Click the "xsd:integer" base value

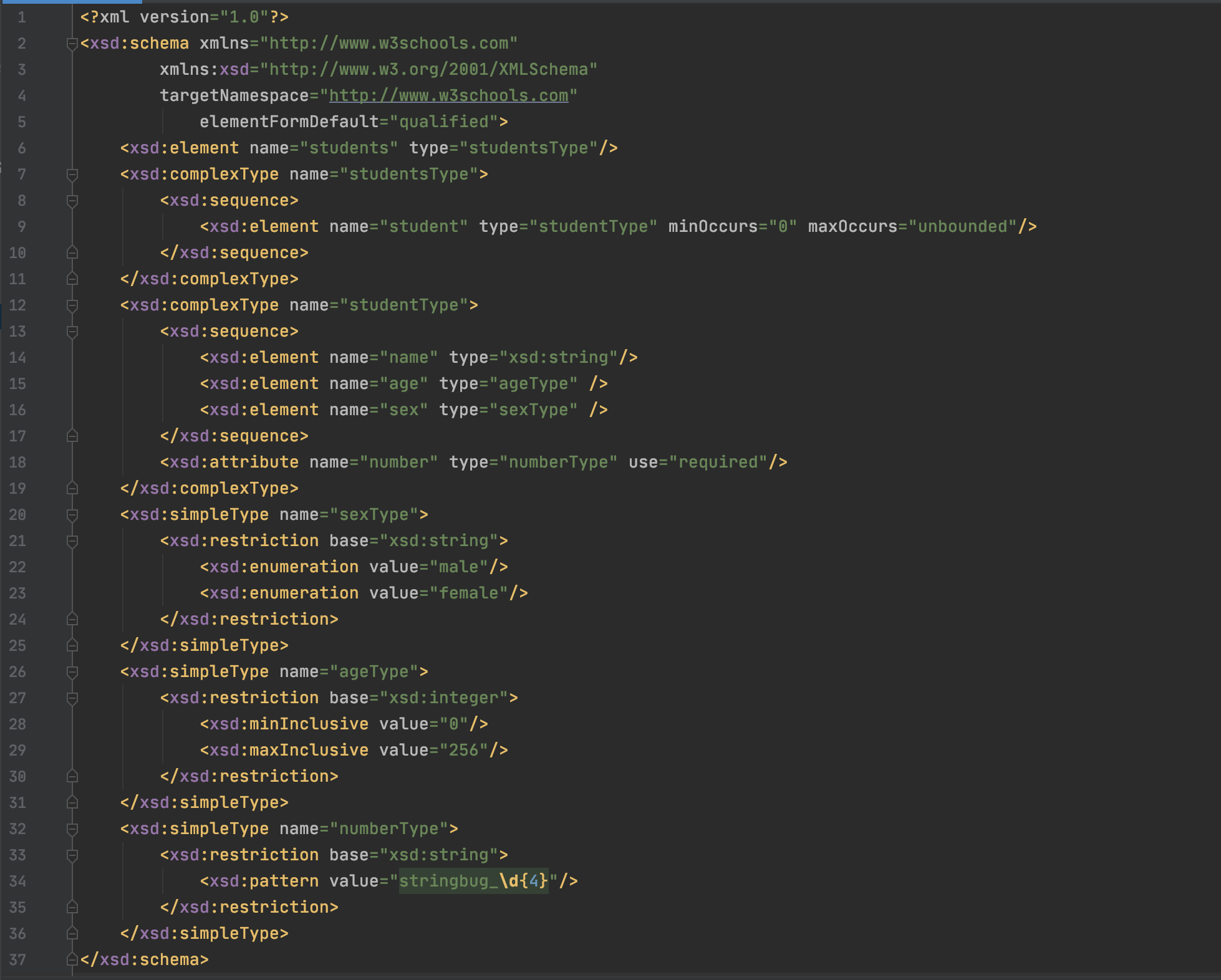point(444,698)
